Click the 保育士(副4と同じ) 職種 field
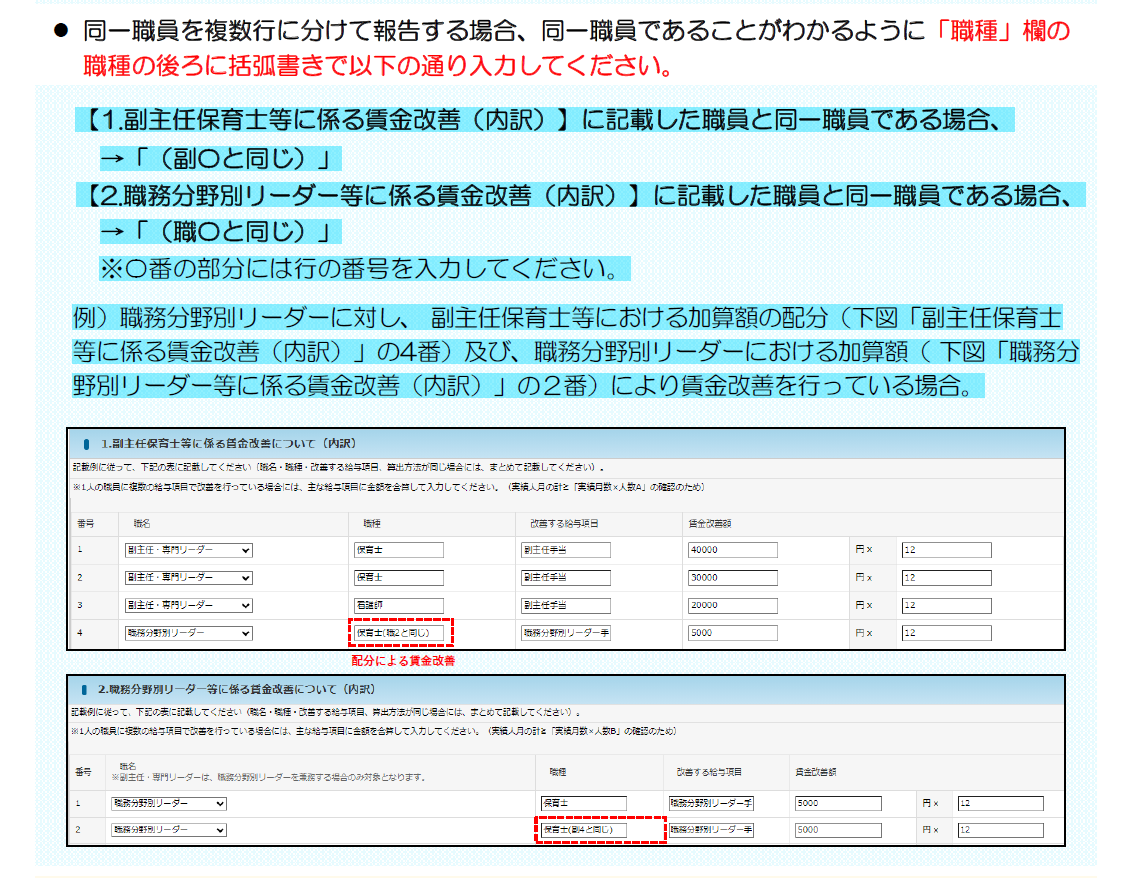1125x878 pixels. 583,830
